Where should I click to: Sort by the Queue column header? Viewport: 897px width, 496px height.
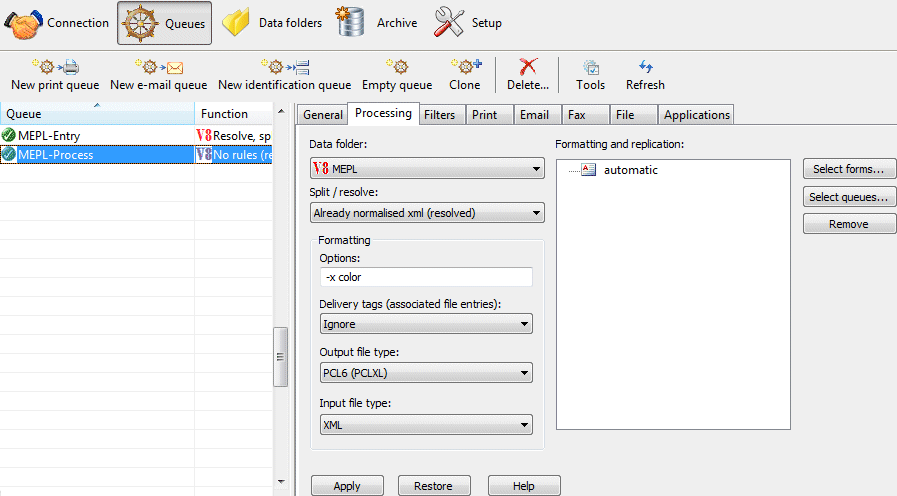pos(97,114)
